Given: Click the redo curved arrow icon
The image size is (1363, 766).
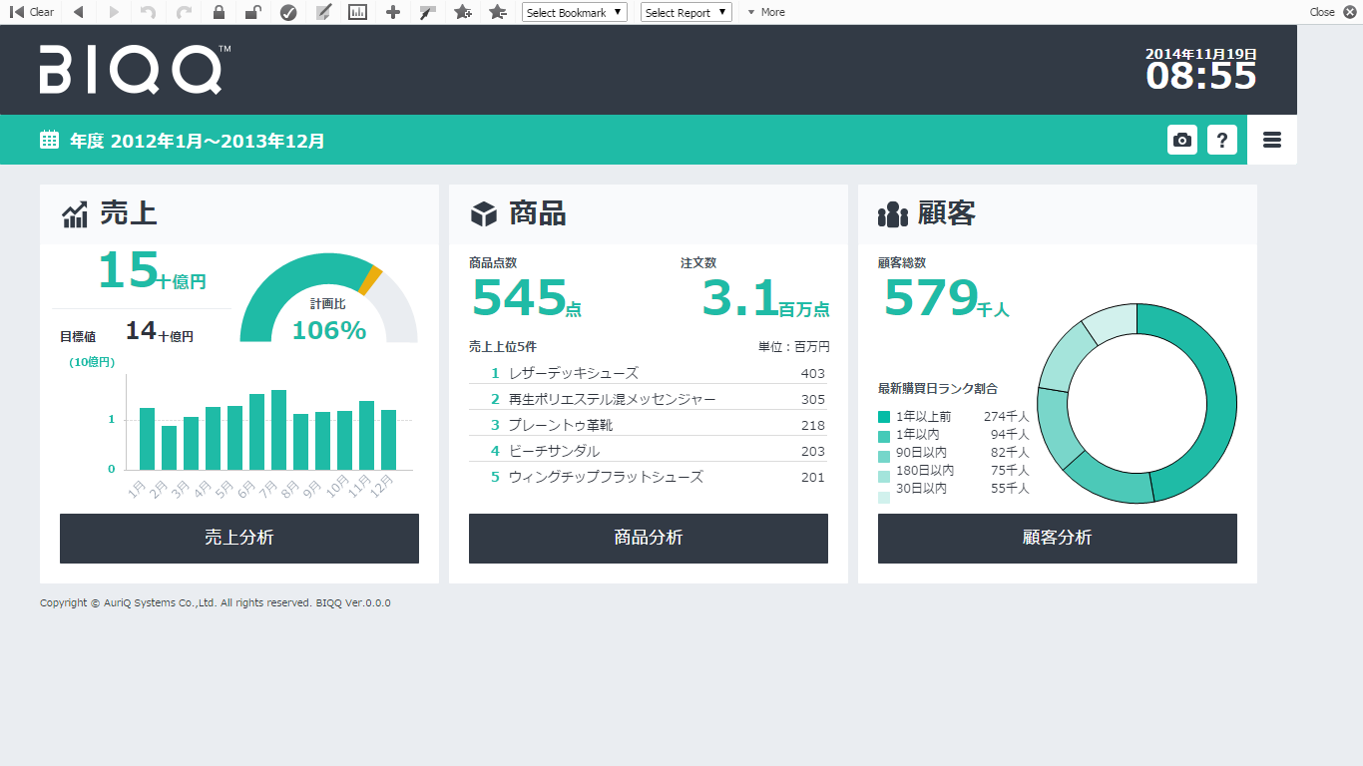Looking at the screenshot, I should tap(183, 12).
